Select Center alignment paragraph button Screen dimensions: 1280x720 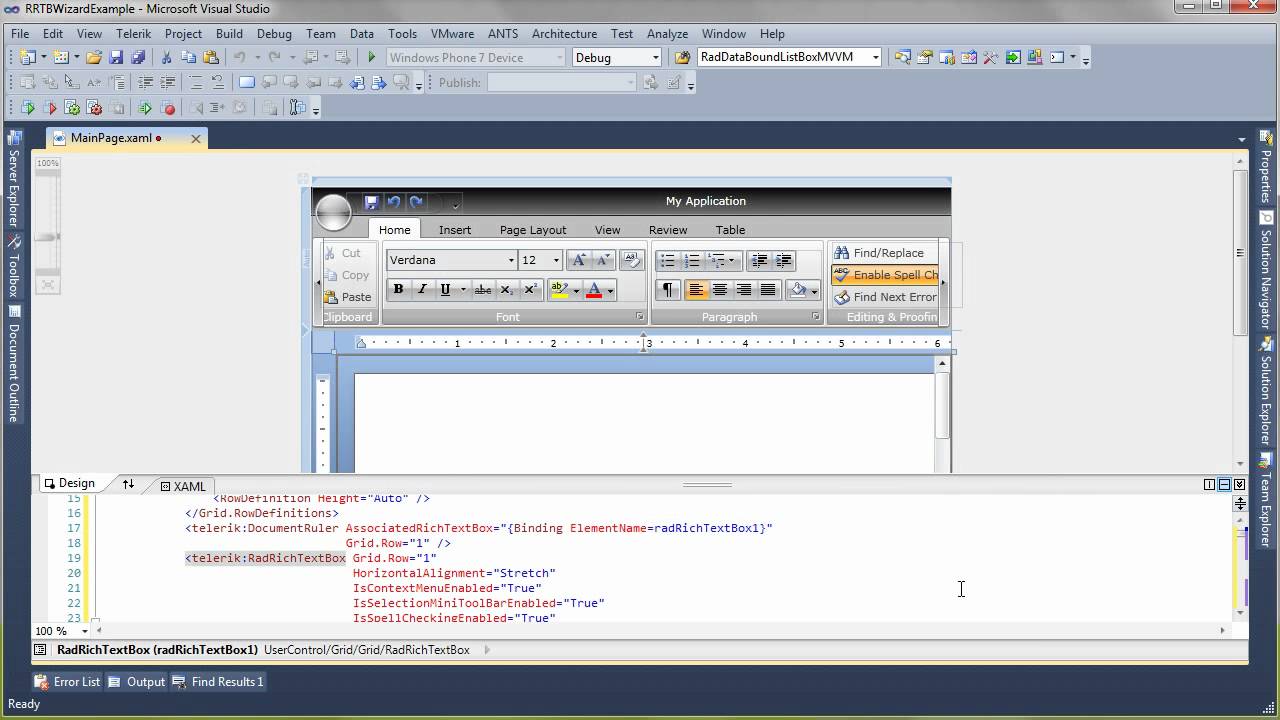[720, 290]
